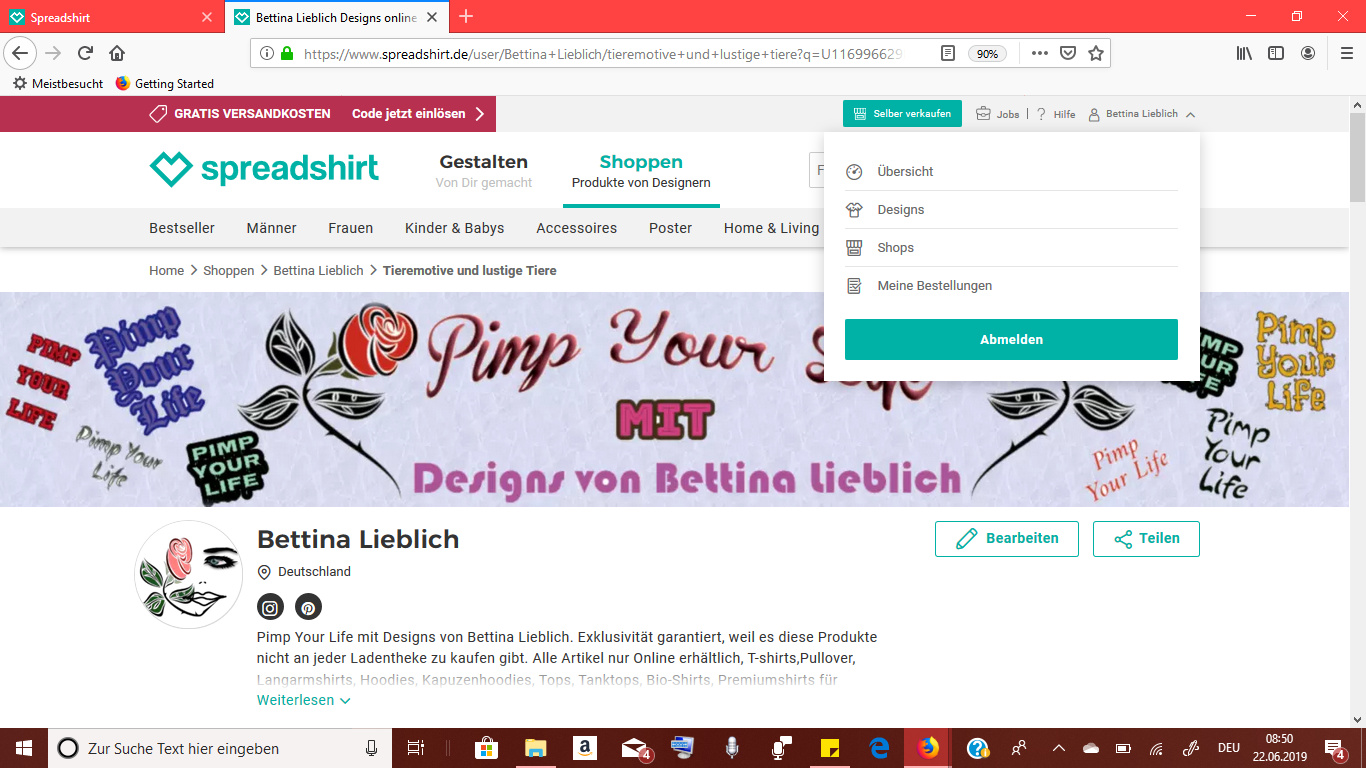Click the Firefox home icon
Screen dimensions: 1366x768
117,53
